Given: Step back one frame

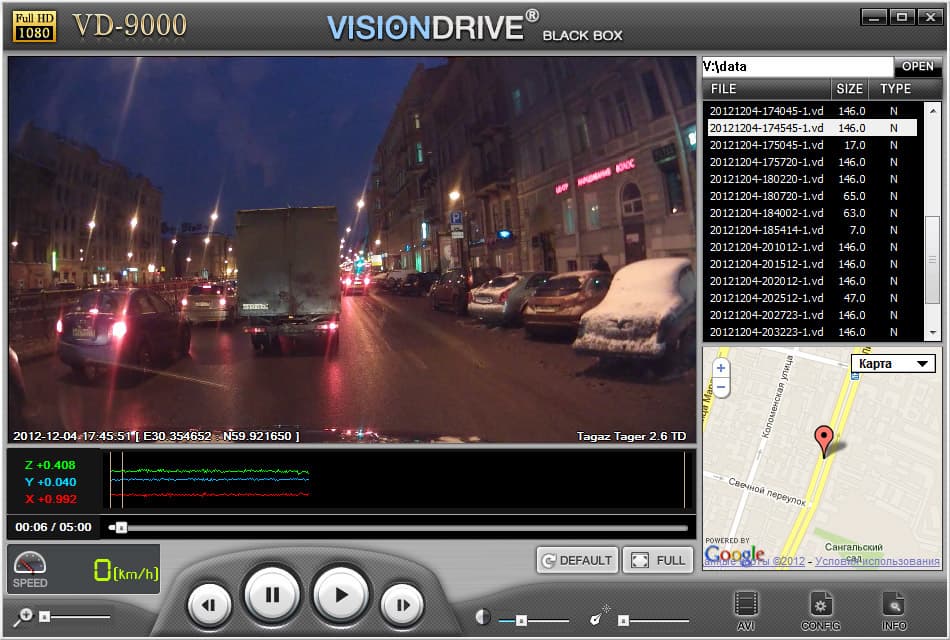Looking at the screenshot, I should point(209,605).
